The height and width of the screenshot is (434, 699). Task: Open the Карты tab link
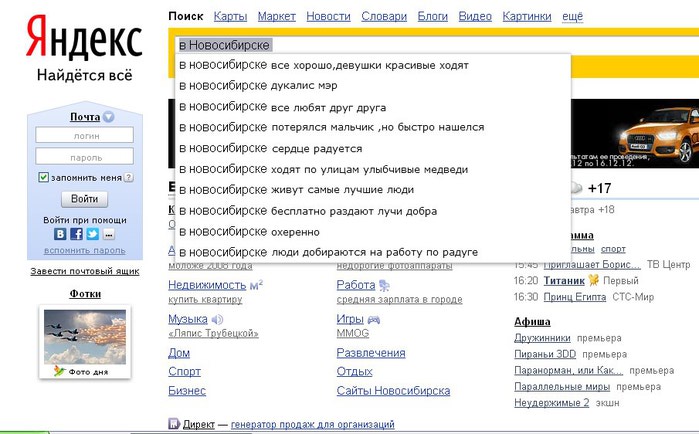(230, 16)
